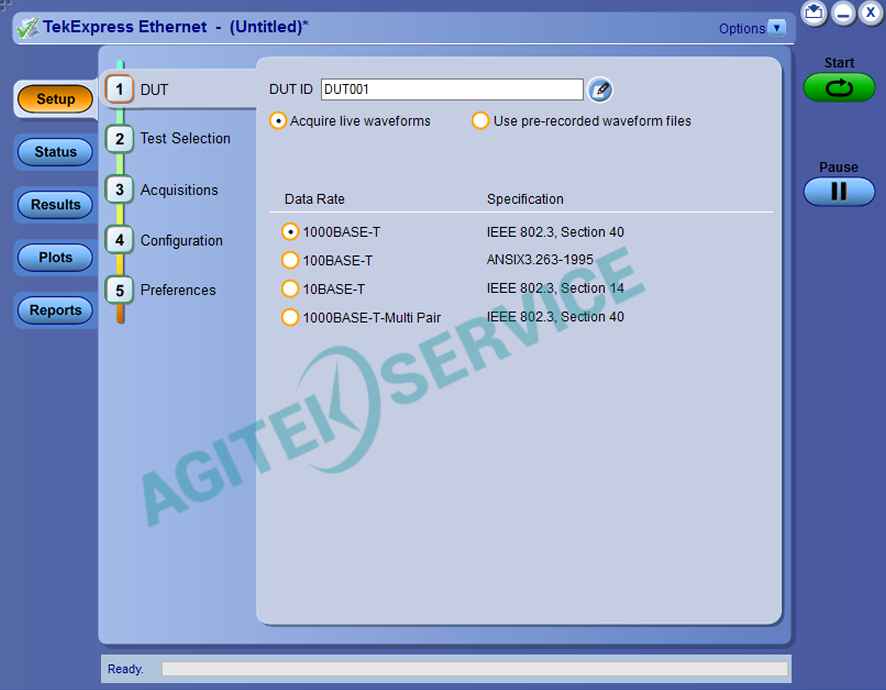Screen dimensions: 886x690
Task: Open the Options dropdown arrow
Action: coord(777,28)
